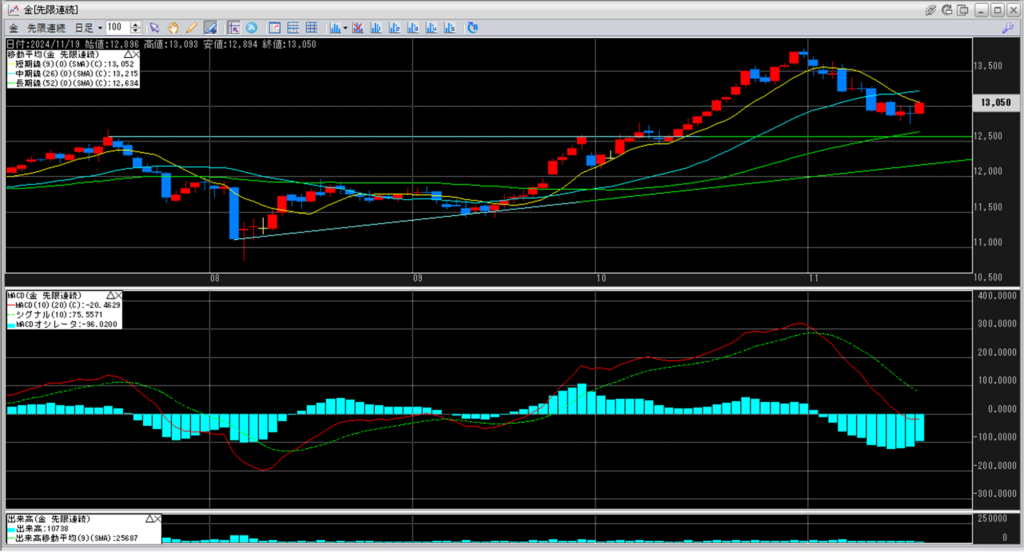Toggle the crosshair cursor button
The image size is (1024, 552).
[232, 27]
